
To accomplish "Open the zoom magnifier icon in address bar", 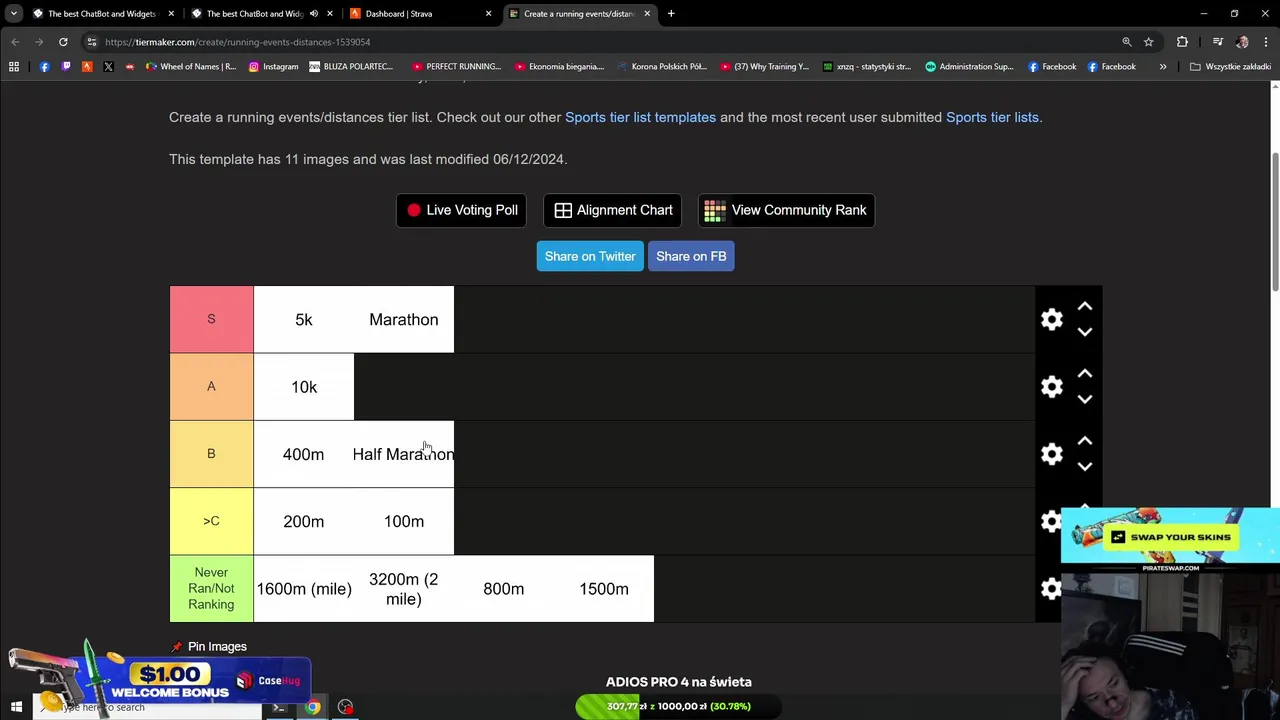I will [1126, 42].
